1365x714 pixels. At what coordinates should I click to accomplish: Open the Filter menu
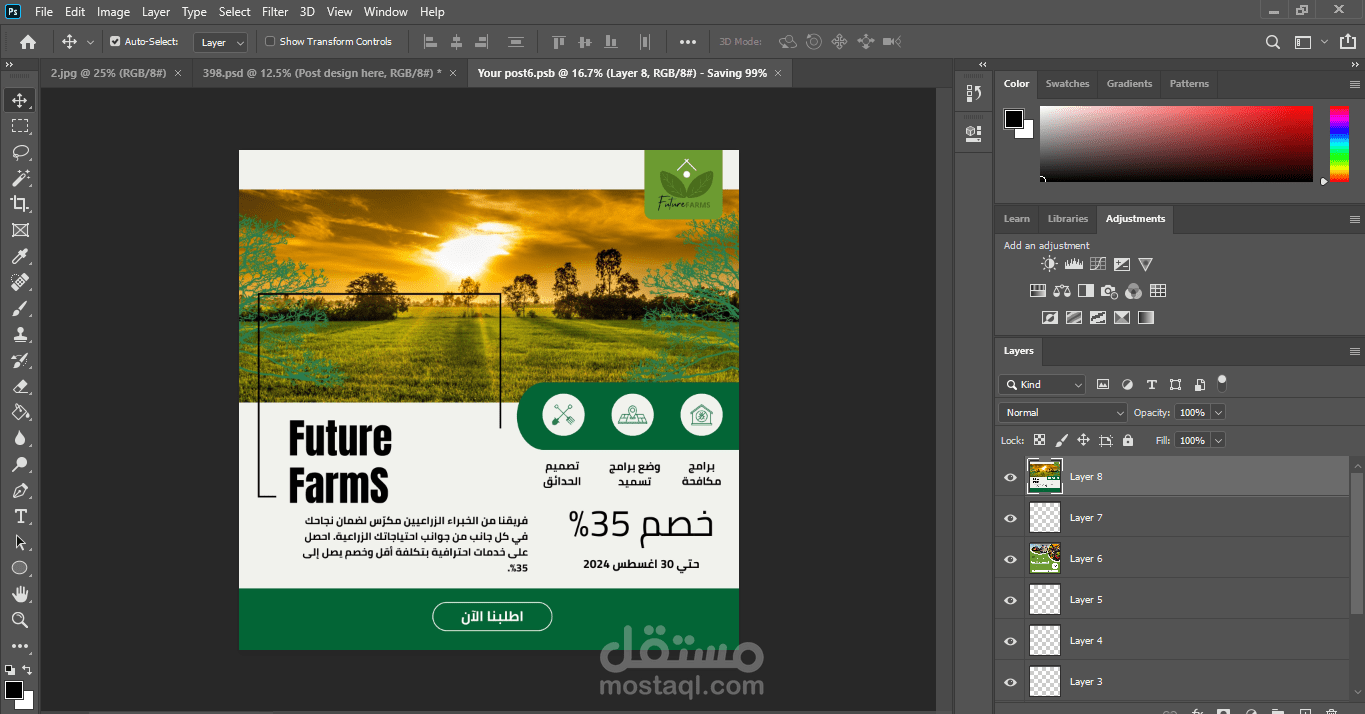point(274,12)
